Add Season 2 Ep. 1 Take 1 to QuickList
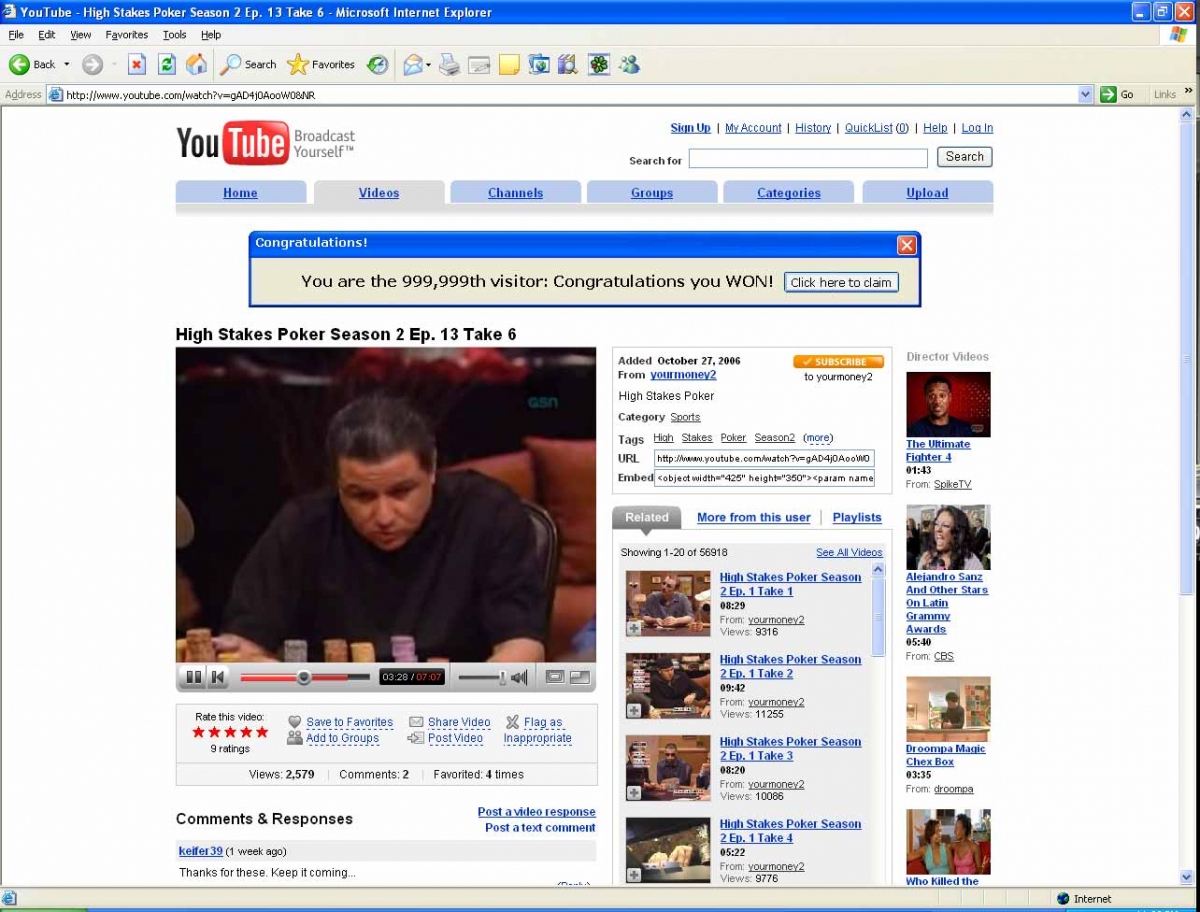The image size is (1200, 912). pyautogui.click(x=634, y=628)
